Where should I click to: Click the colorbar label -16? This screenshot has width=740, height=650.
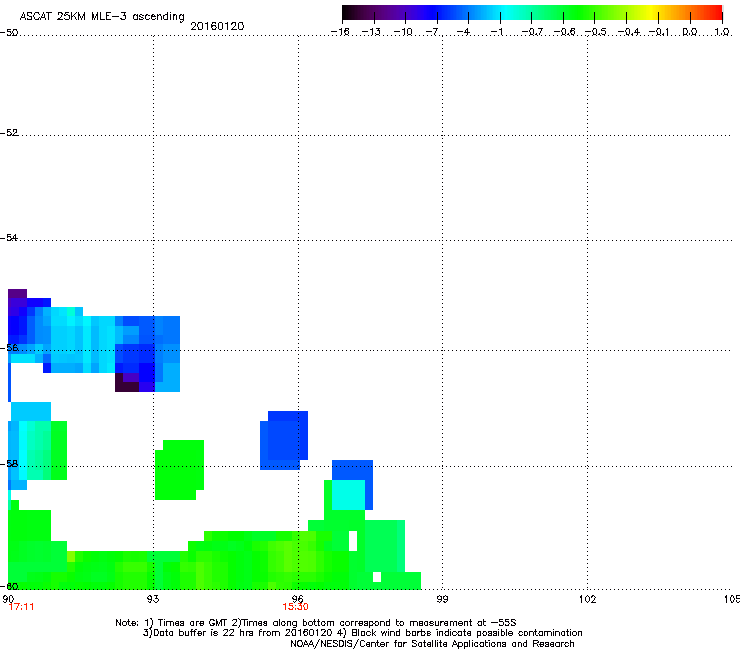340,32
